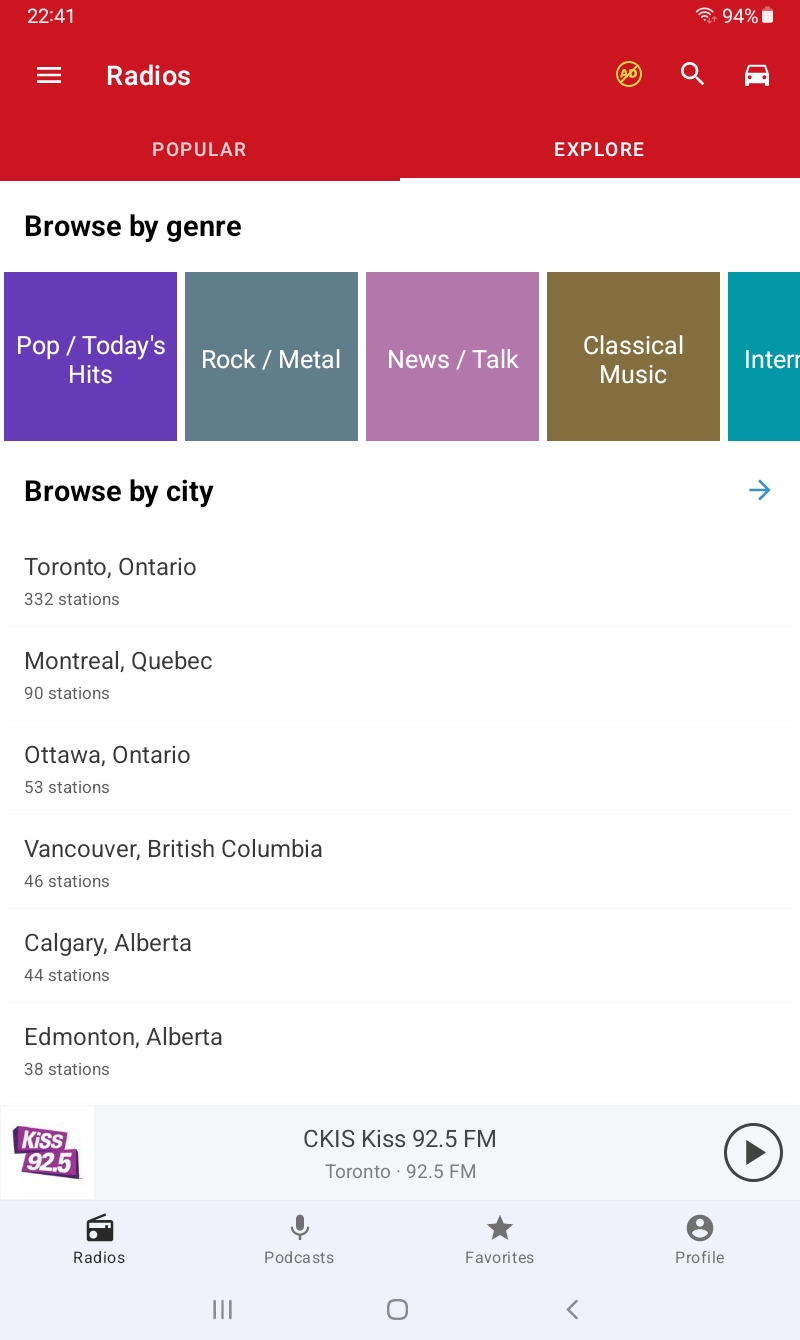Tap the Kiss 92.5 station logo
The width and height of the screenshot is (800, 1340).
47,1152
